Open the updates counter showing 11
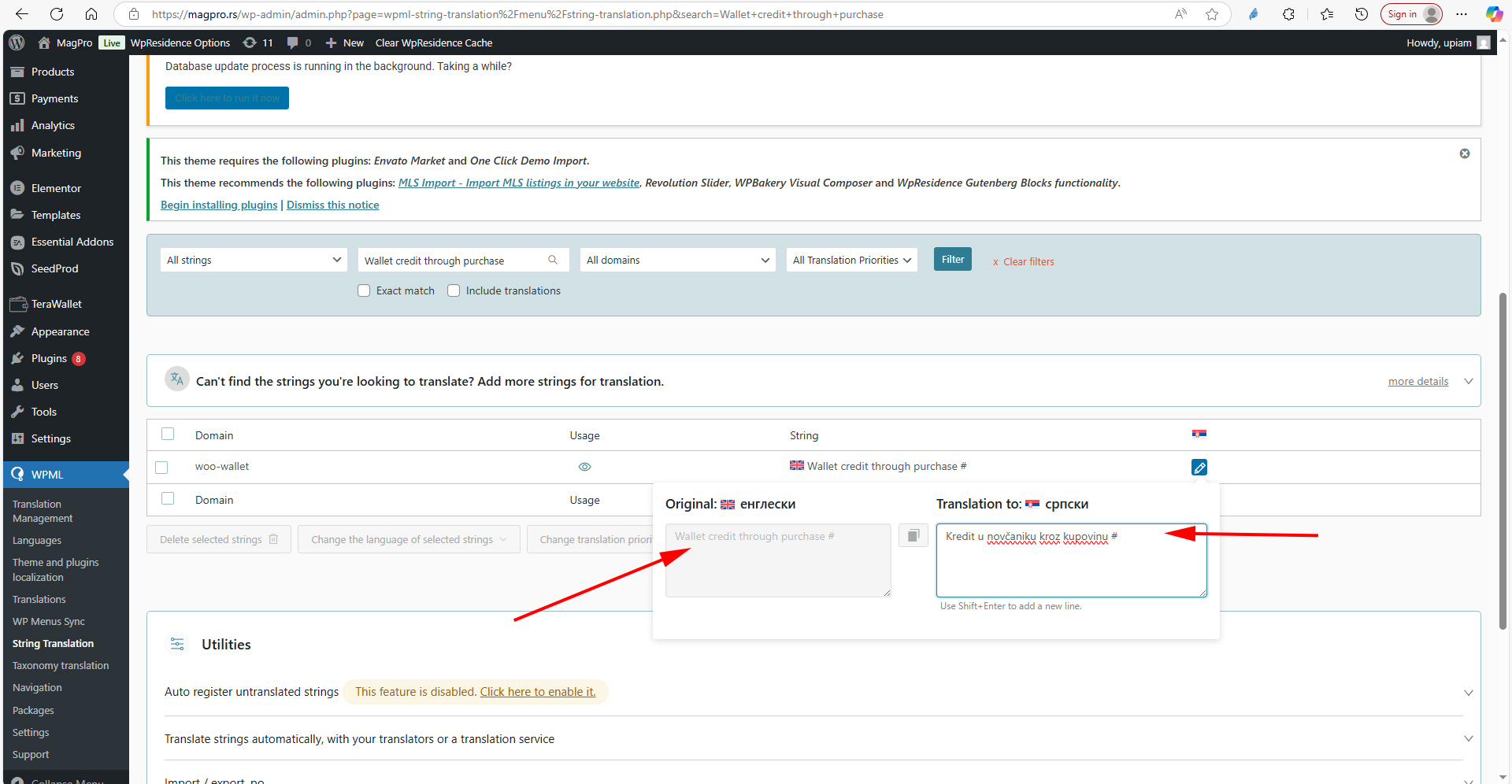This screenshot has width=1512, height=784. (x=258, y=43)
